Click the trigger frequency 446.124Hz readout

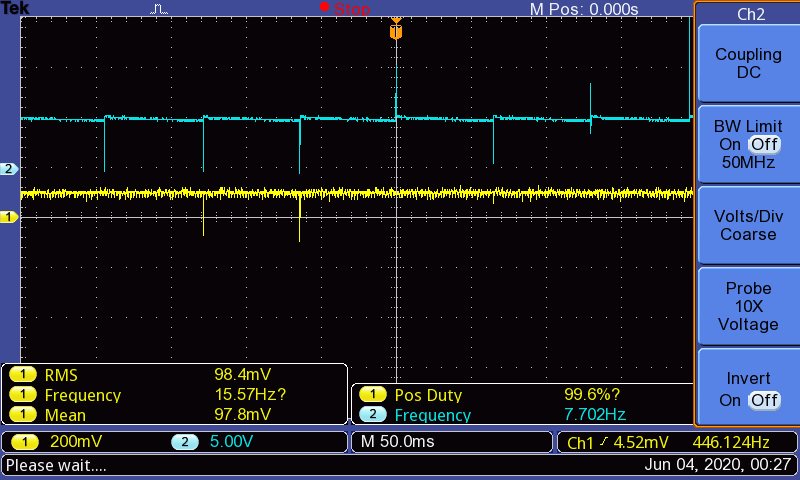point(731,442)
